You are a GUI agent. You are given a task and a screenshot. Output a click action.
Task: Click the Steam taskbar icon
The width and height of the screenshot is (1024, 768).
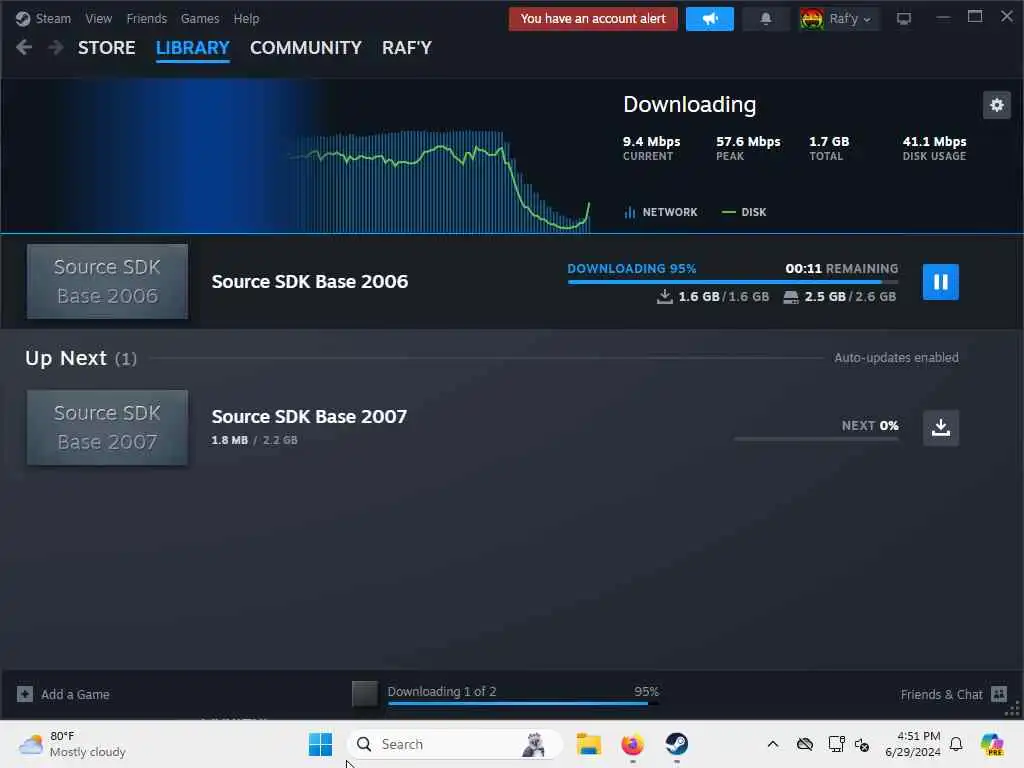(677, 744)
